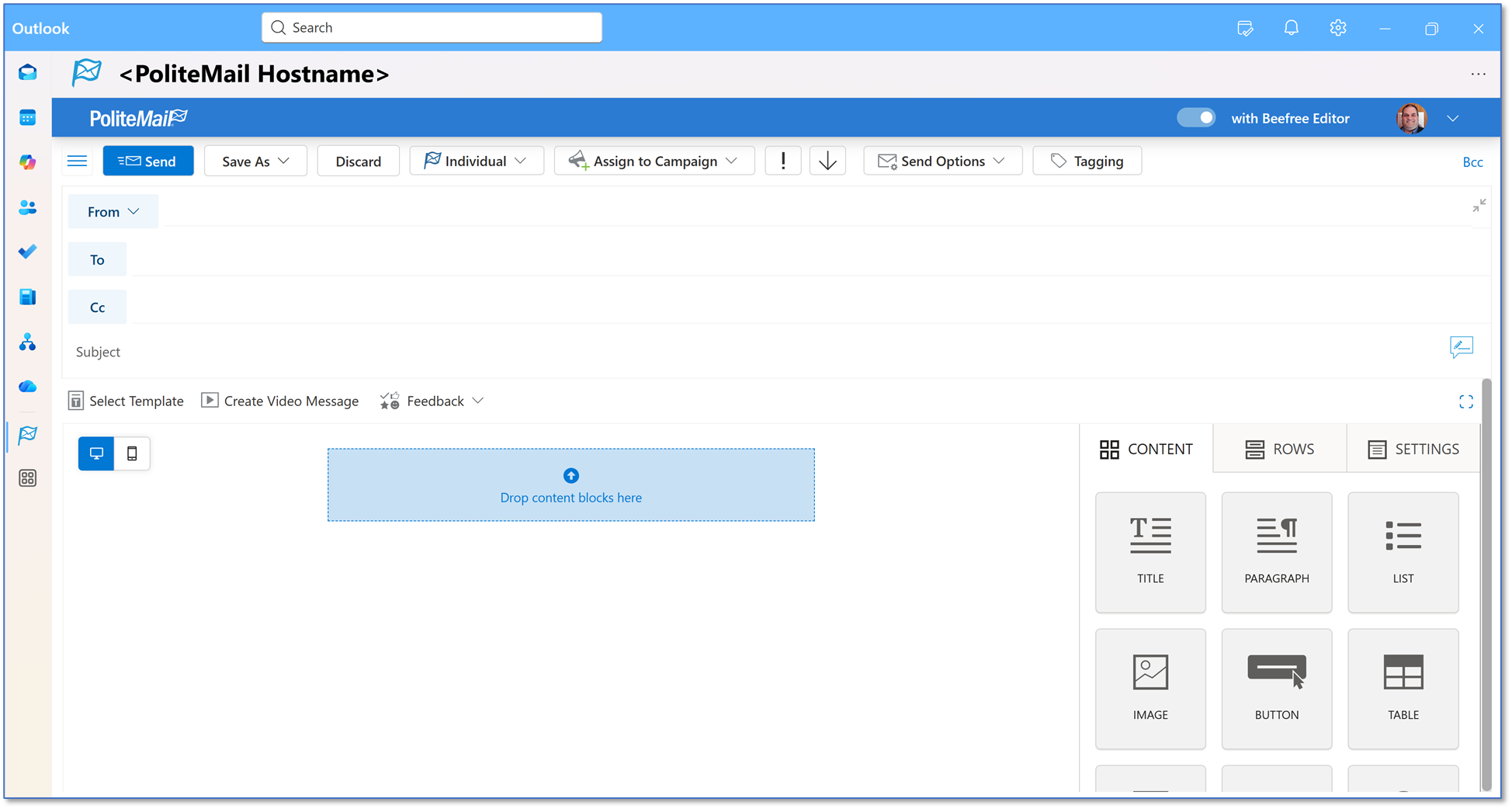Discard the draft message

(x=359, y=161)
